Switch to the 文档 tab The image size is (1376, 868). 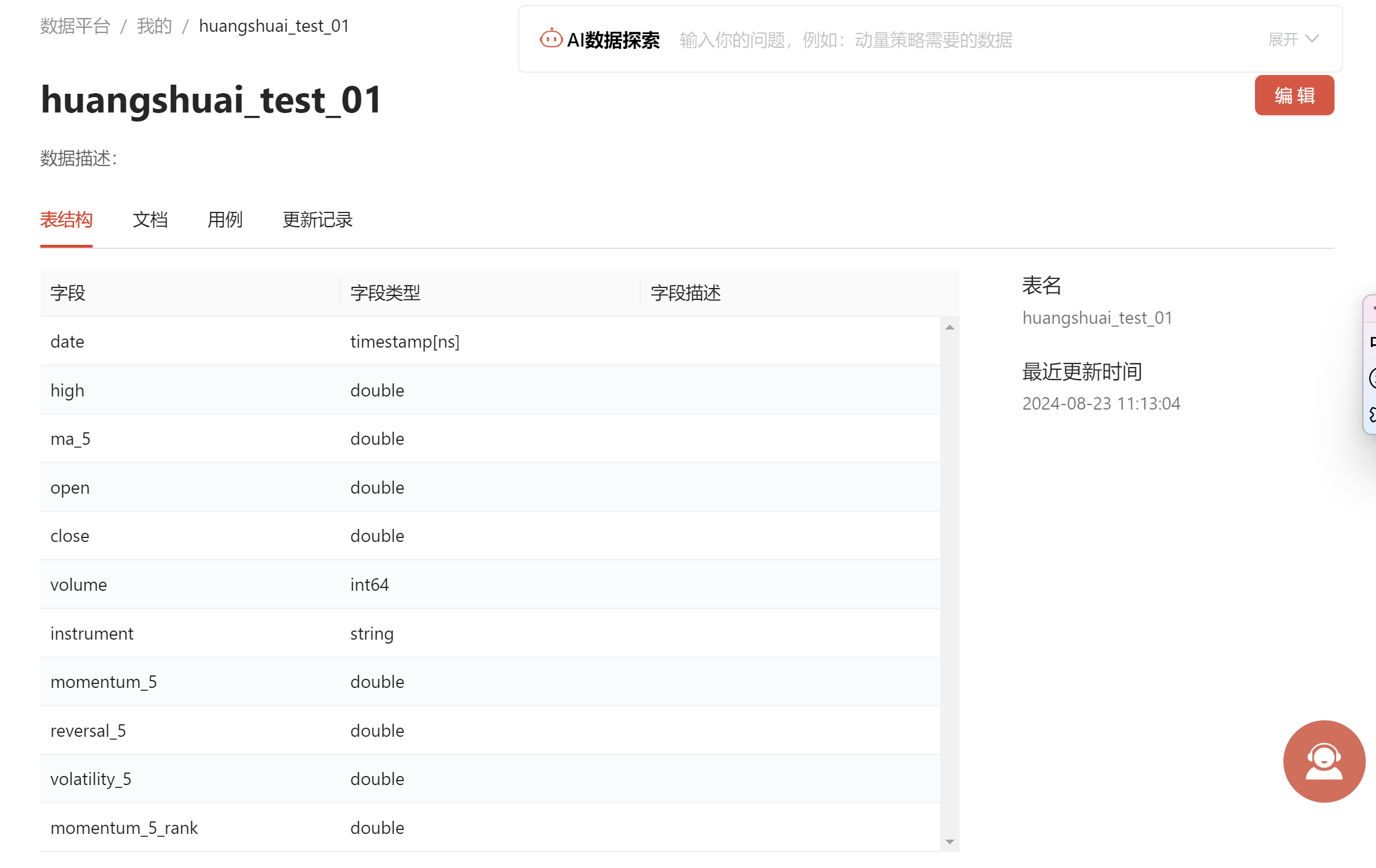[x=150, y=219]
